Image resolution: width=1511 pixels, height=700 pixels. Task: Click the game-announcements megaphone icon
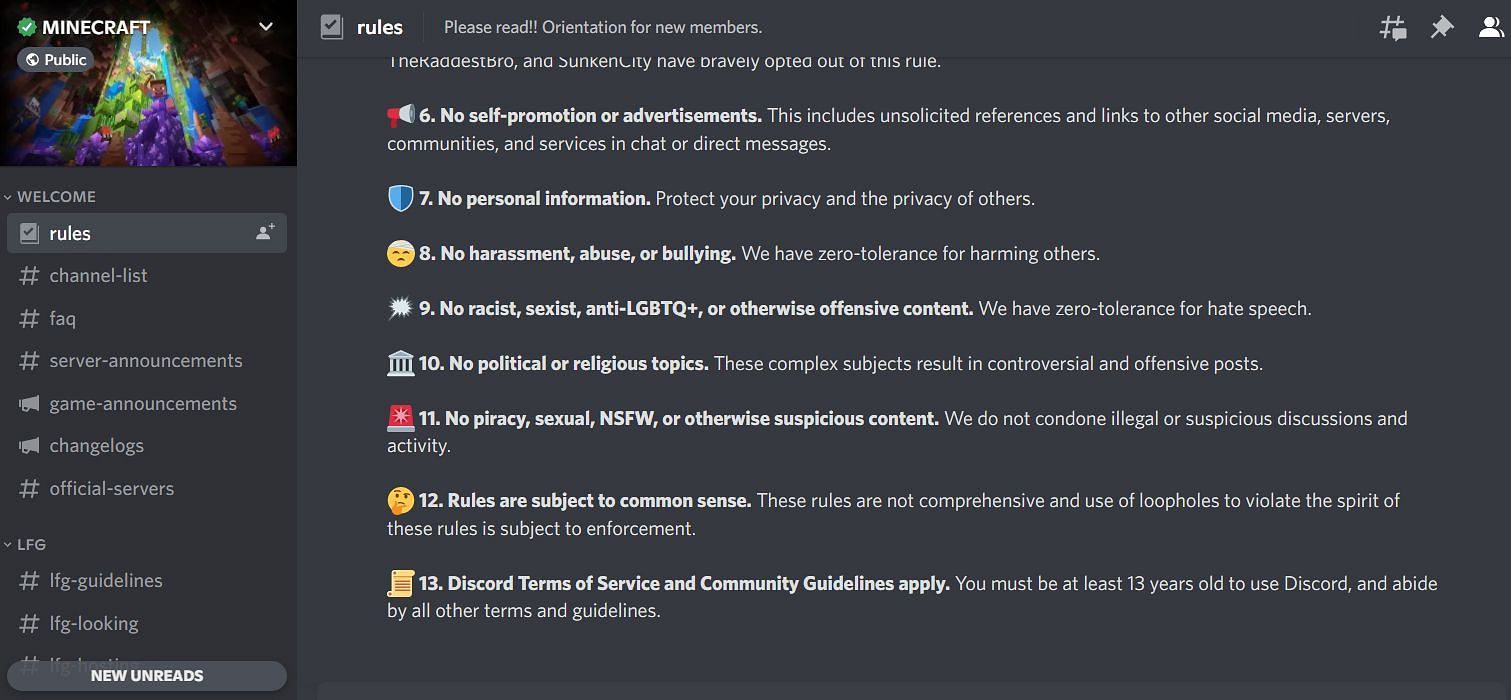[x=30, y=403]
